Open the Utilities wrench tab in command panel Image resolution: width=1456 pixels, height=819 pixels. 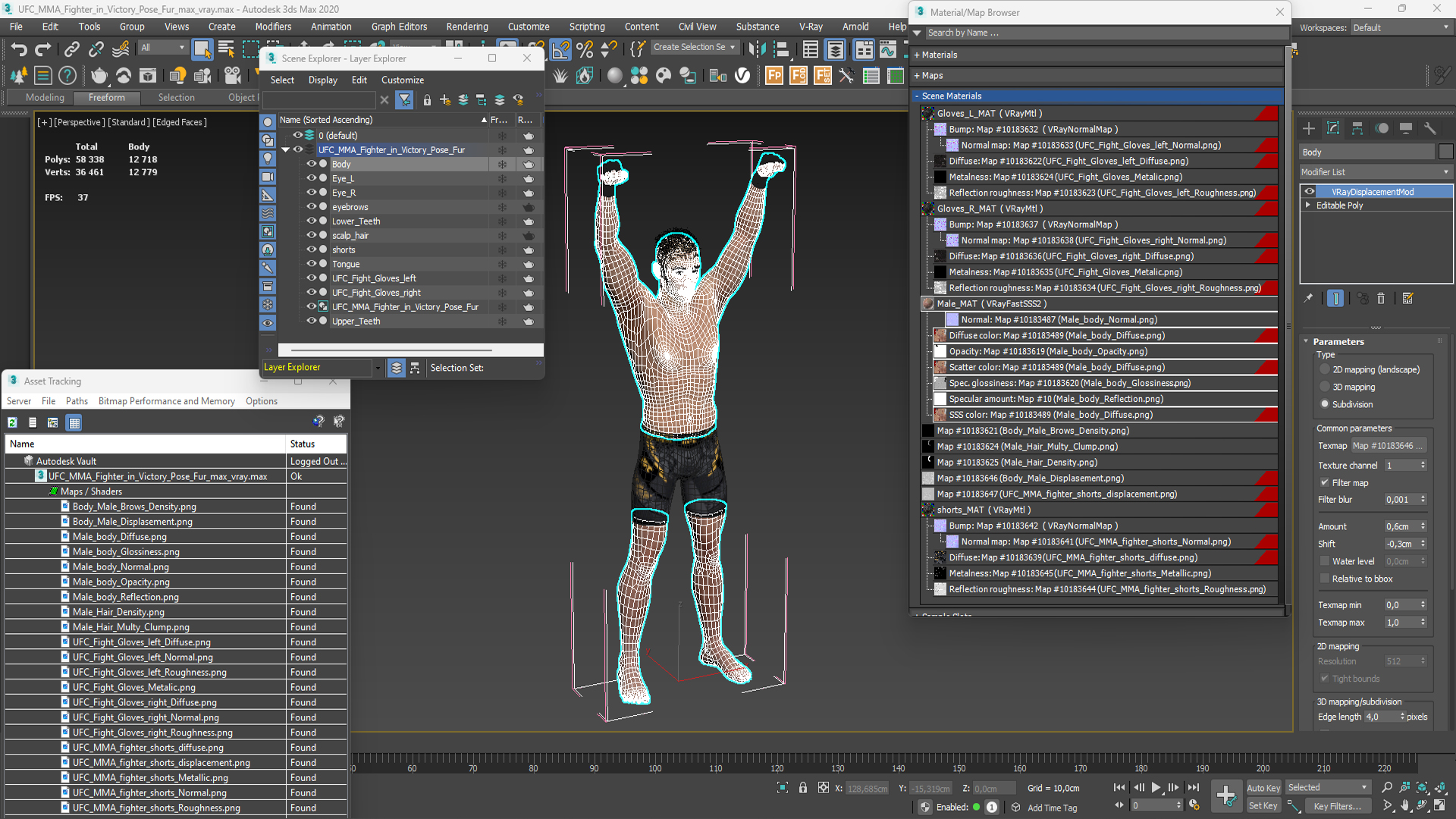[x=1429, y=128]
